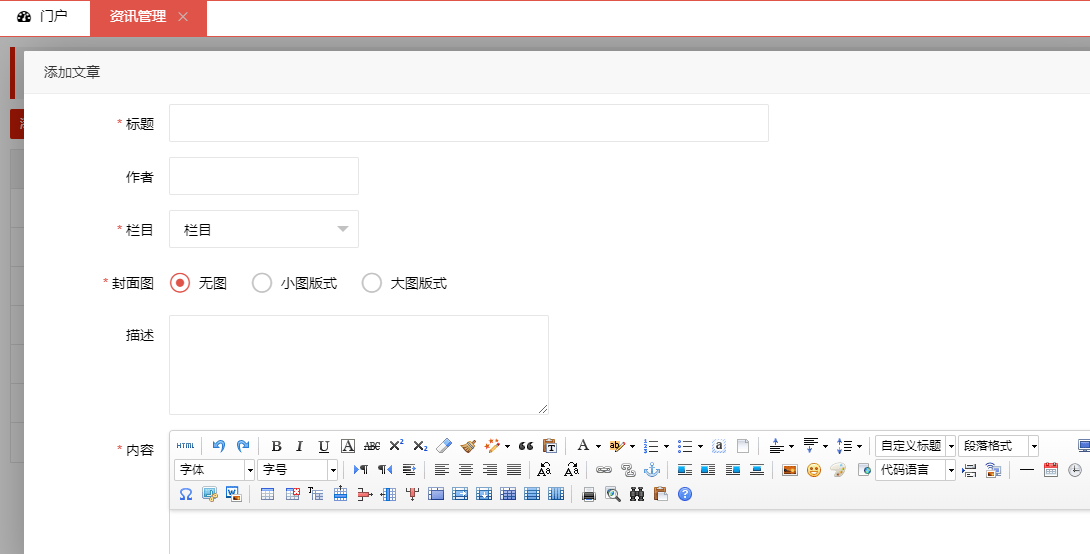This screenshot has width=1090, height=554.
Task: Click the undo arrow icon
Action: [219, 446]
